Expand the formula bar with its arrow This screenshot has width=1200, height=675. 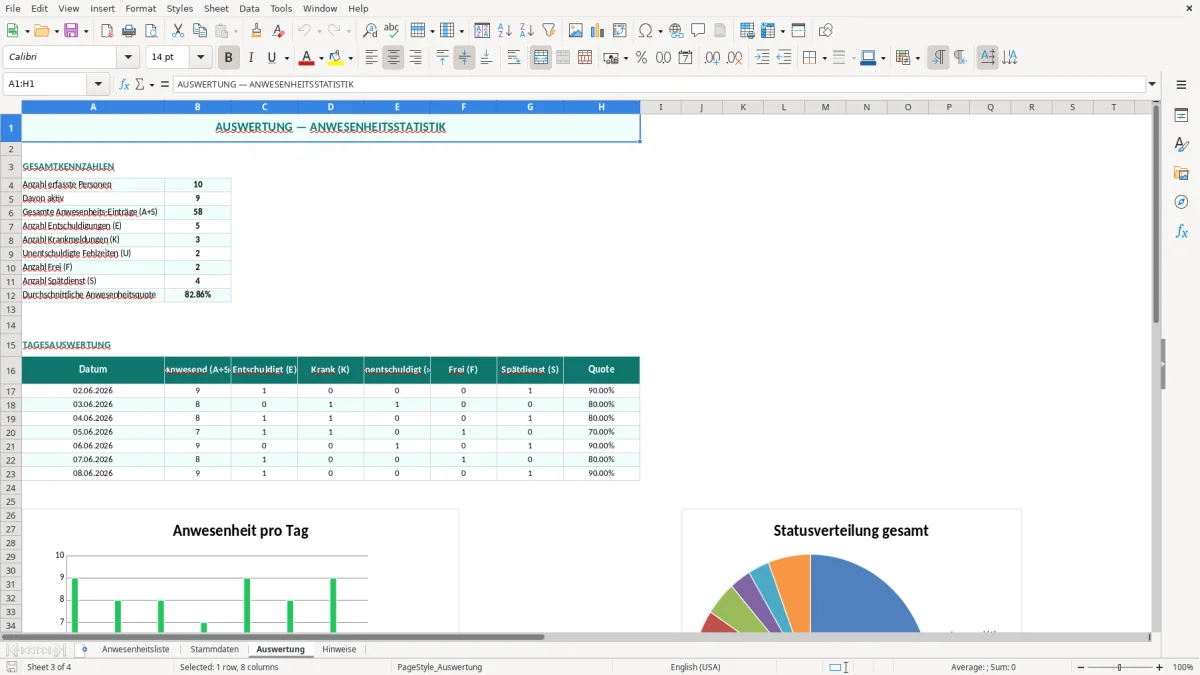tap(1153, 85)
